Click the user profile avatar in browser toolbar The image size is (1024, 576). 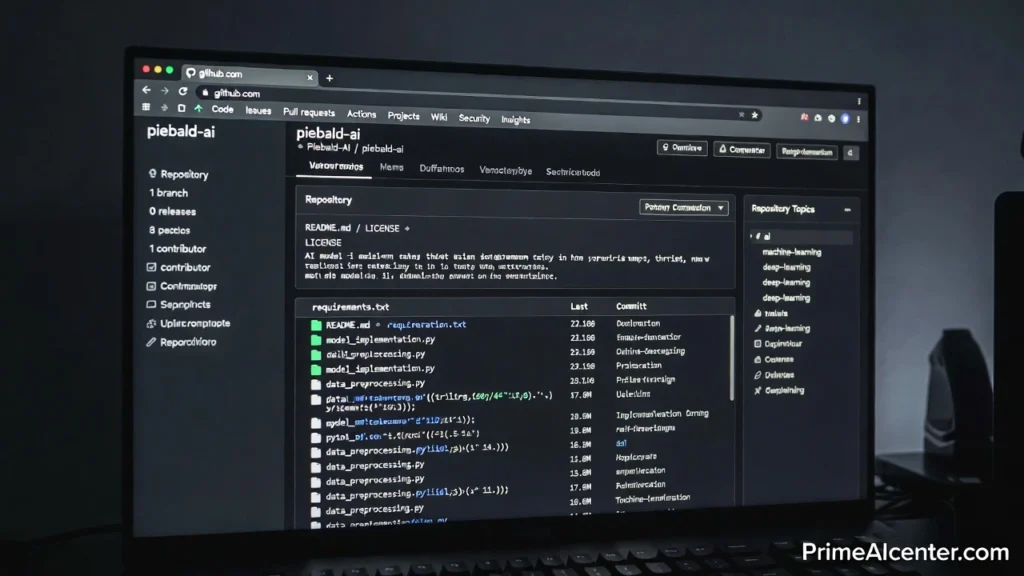845,118
